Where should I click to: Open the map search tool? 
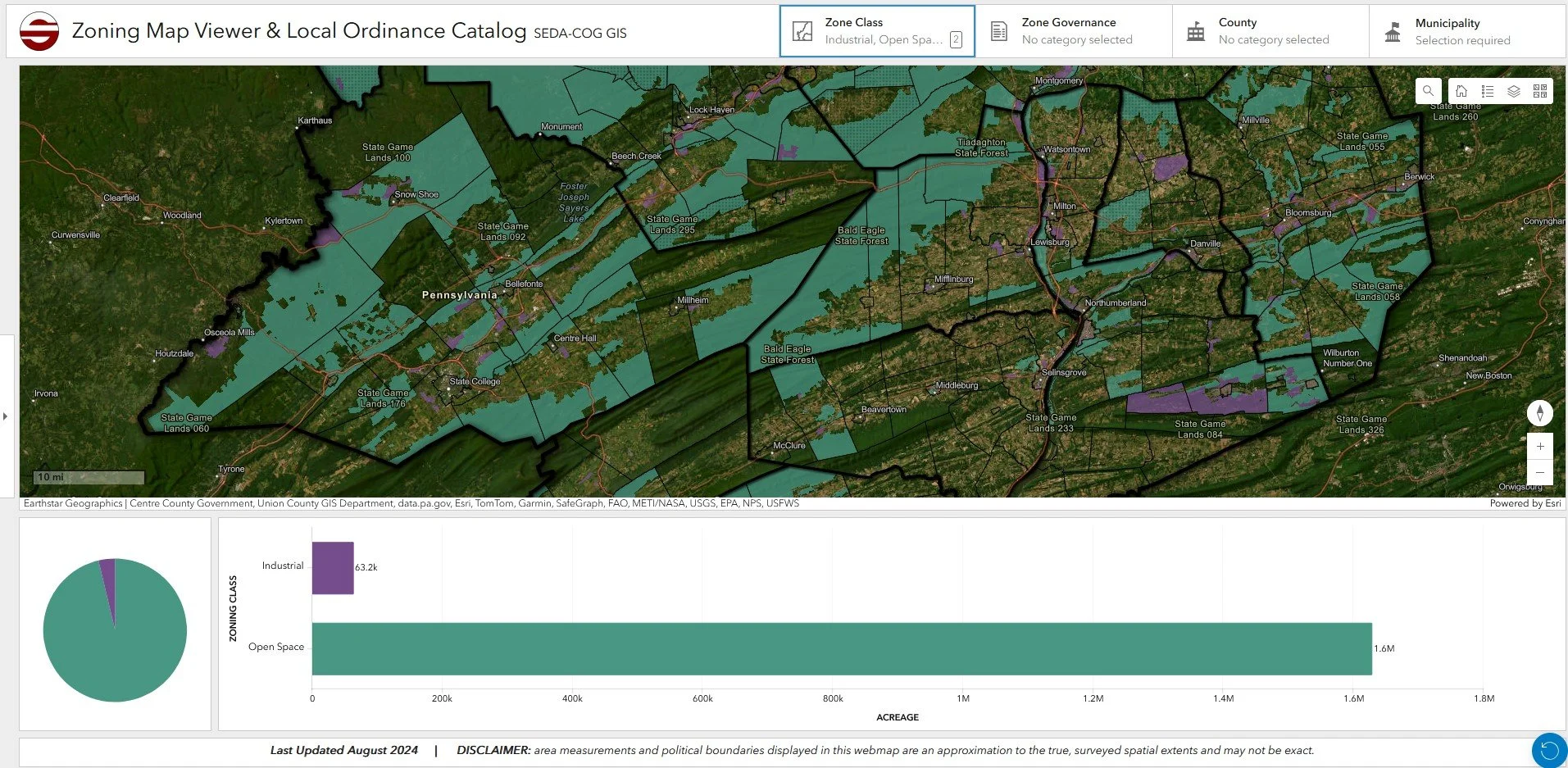click(1428, 91)
